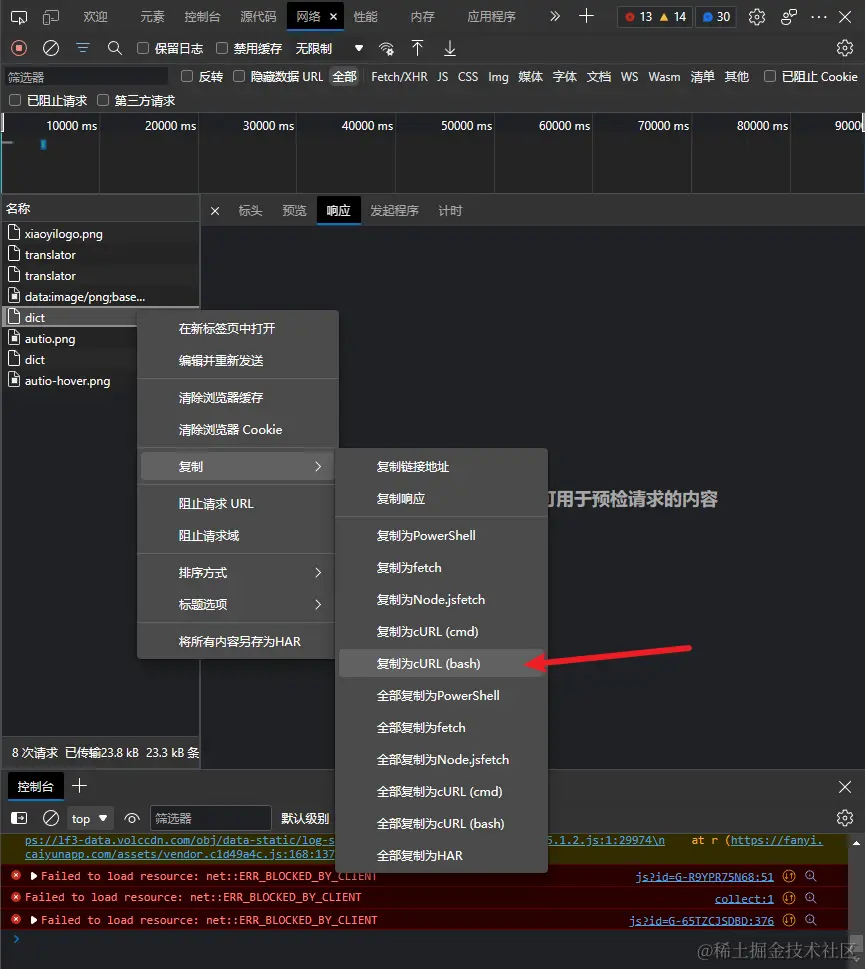This screenshot has width=865, height=969.
Task: Focus the console 筛选器 input
Action: click(x=211, y=818)
